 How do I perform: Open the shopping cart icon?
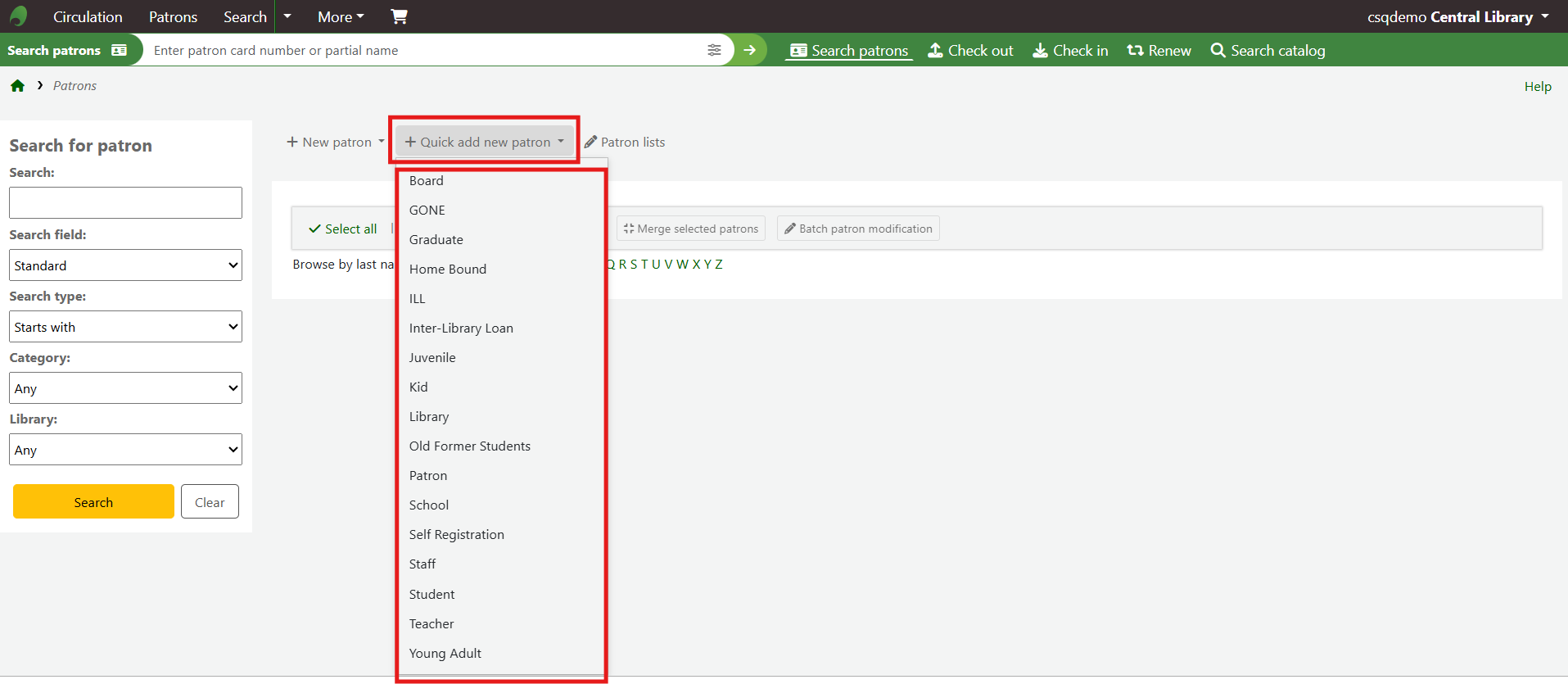pyautogui.click(x=399, y=16)
